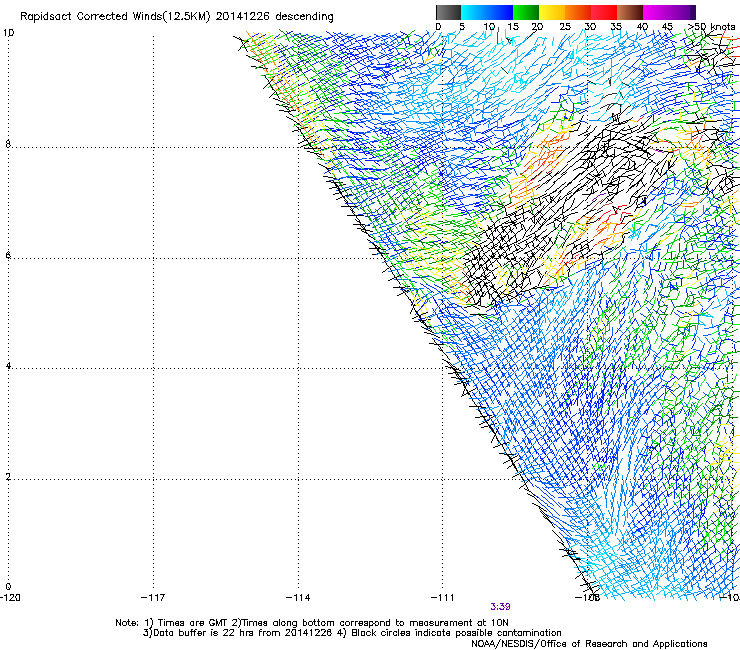The image size is (740, 650).
Task: Click the '>50 knots' legend label
Action: [x=711, y=26]
